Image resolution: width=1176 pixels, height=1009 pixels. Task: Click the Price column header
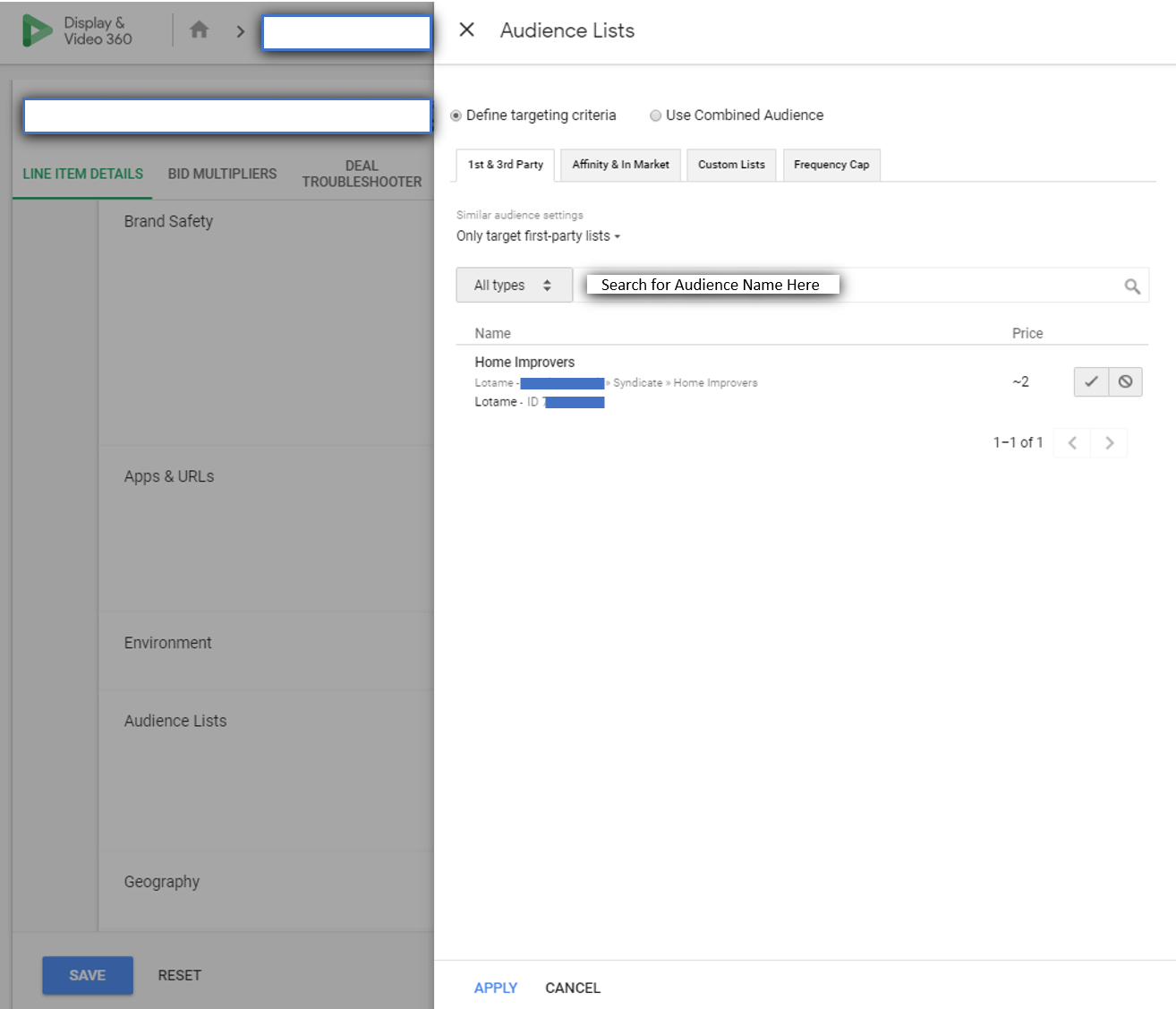(1027, 333)
